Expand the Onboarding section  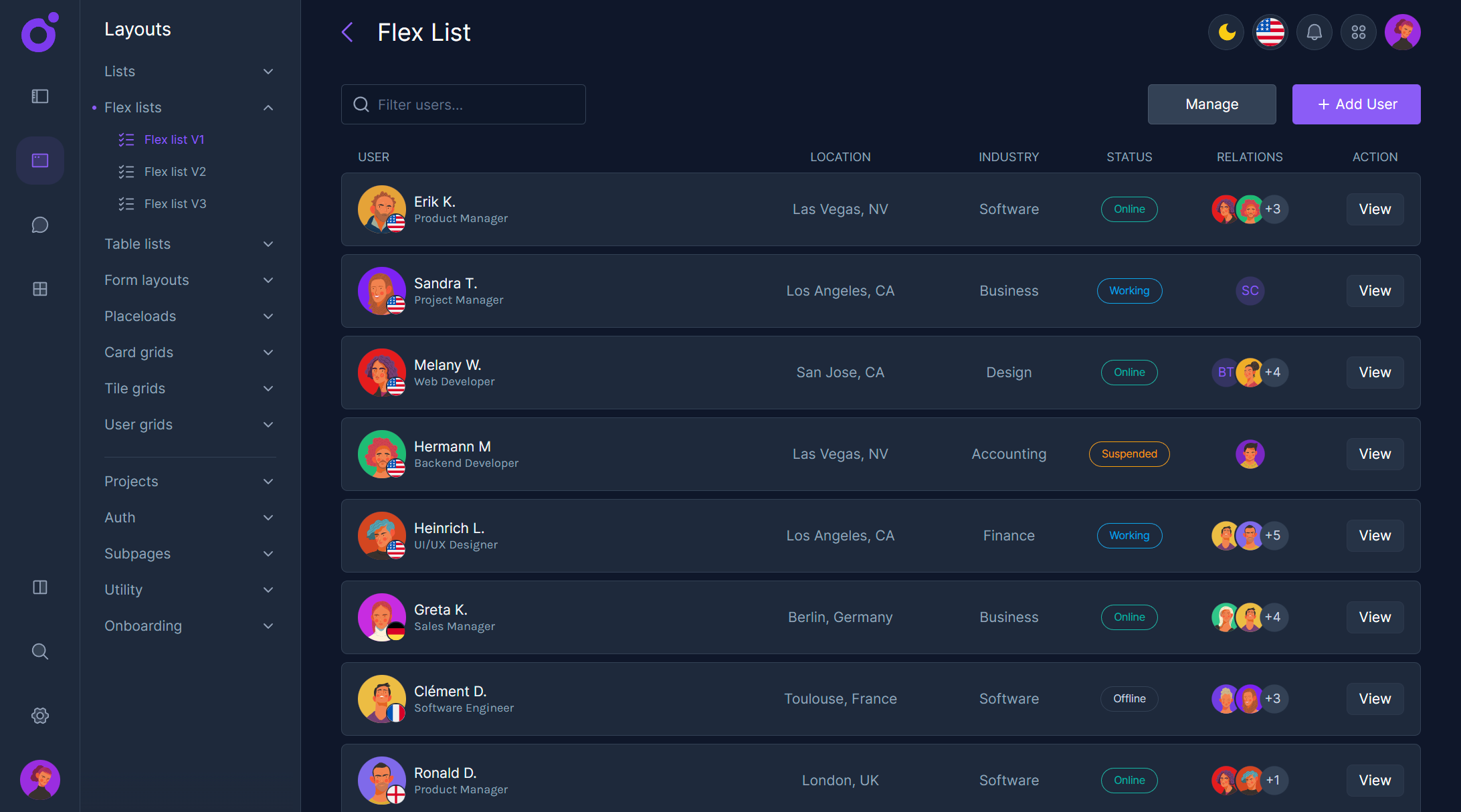pyautogui.click(x=268, y=625)
